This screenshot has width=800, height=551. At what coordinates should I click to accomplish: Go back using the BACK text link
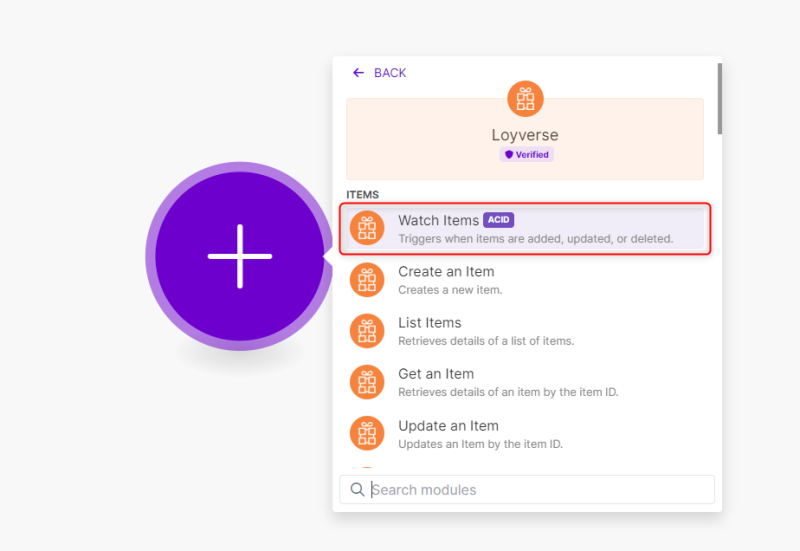[x=390, y=73]
